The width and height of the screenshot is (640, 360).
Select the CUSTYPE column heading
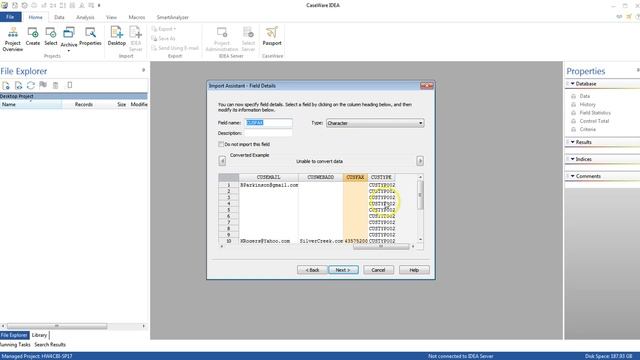coord(381,177)
